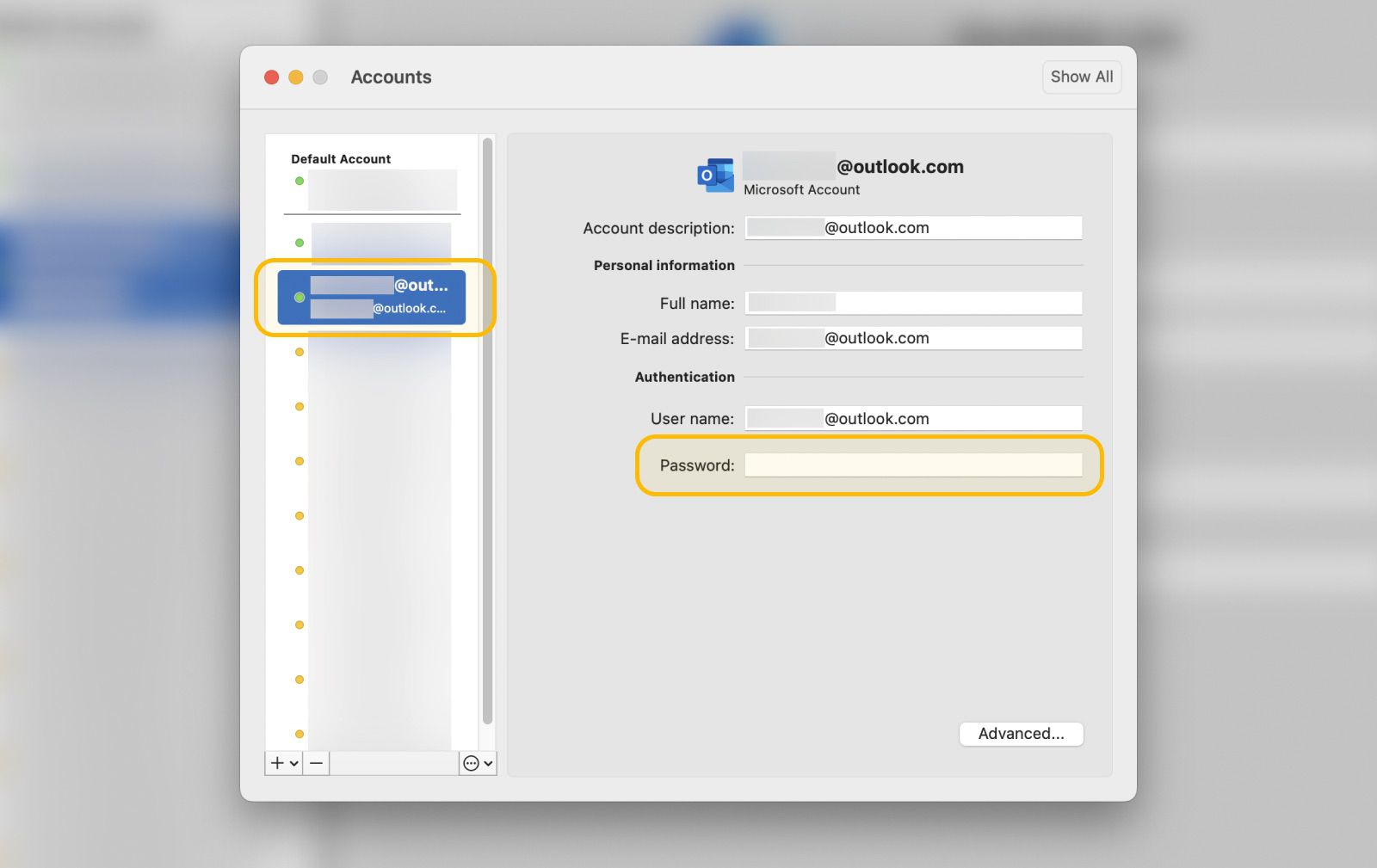Click the User name field
This screenshot has width=1377, height=868.
coord(913,418)
